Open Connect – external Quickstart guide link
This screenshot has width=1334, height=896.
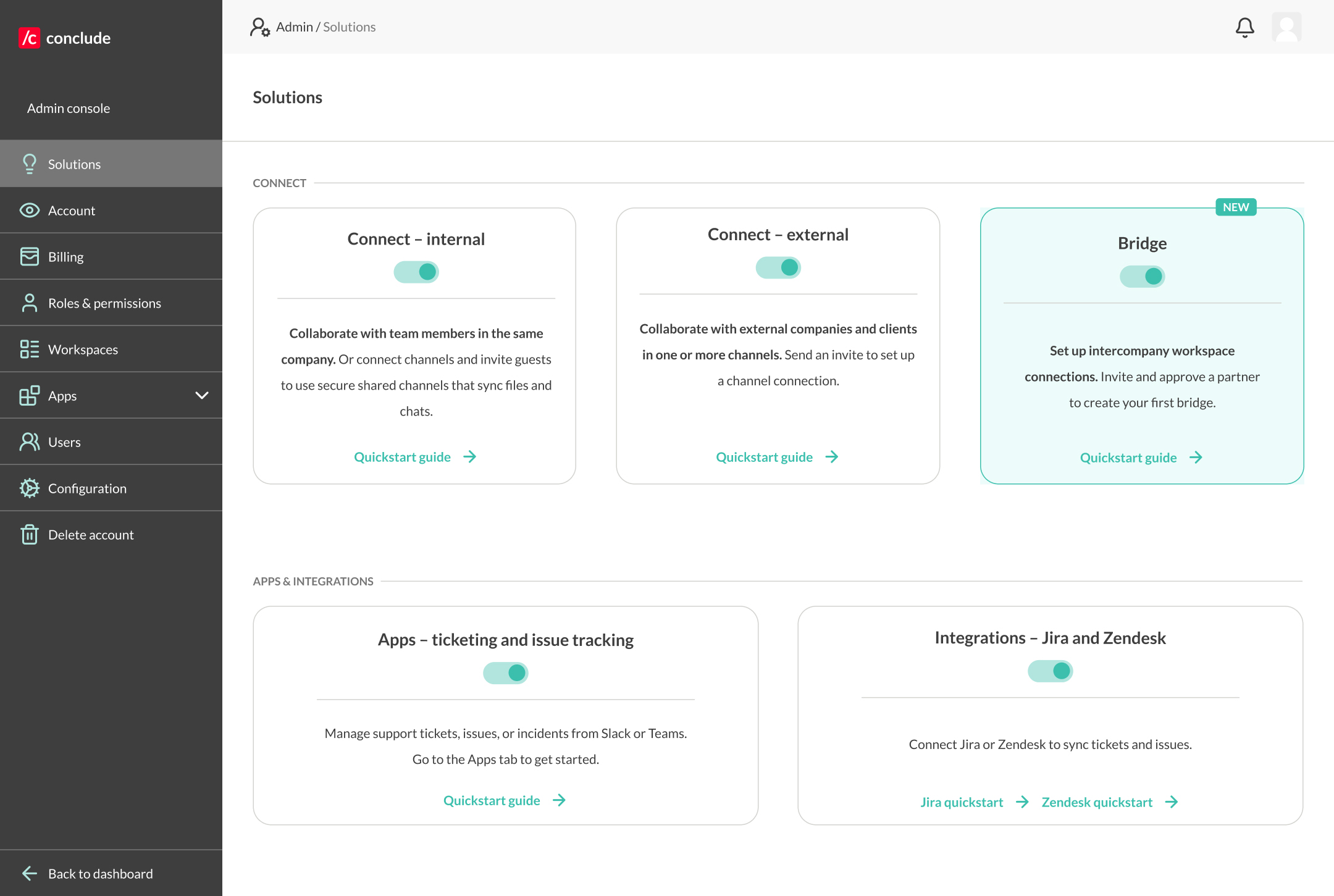pos(764,456)
